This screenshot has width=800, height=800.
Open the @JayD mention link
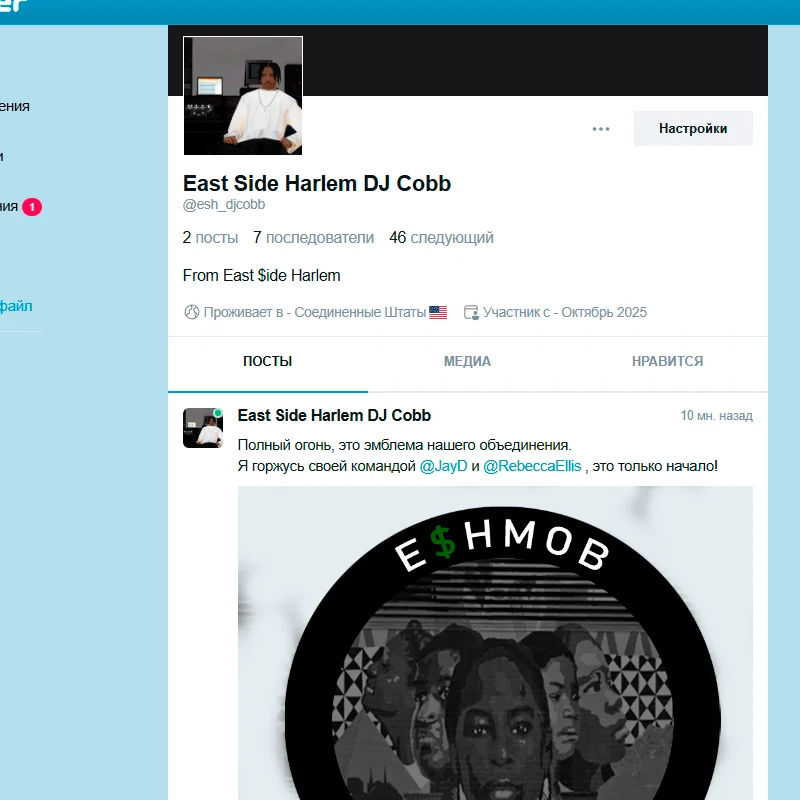(443, 466)
